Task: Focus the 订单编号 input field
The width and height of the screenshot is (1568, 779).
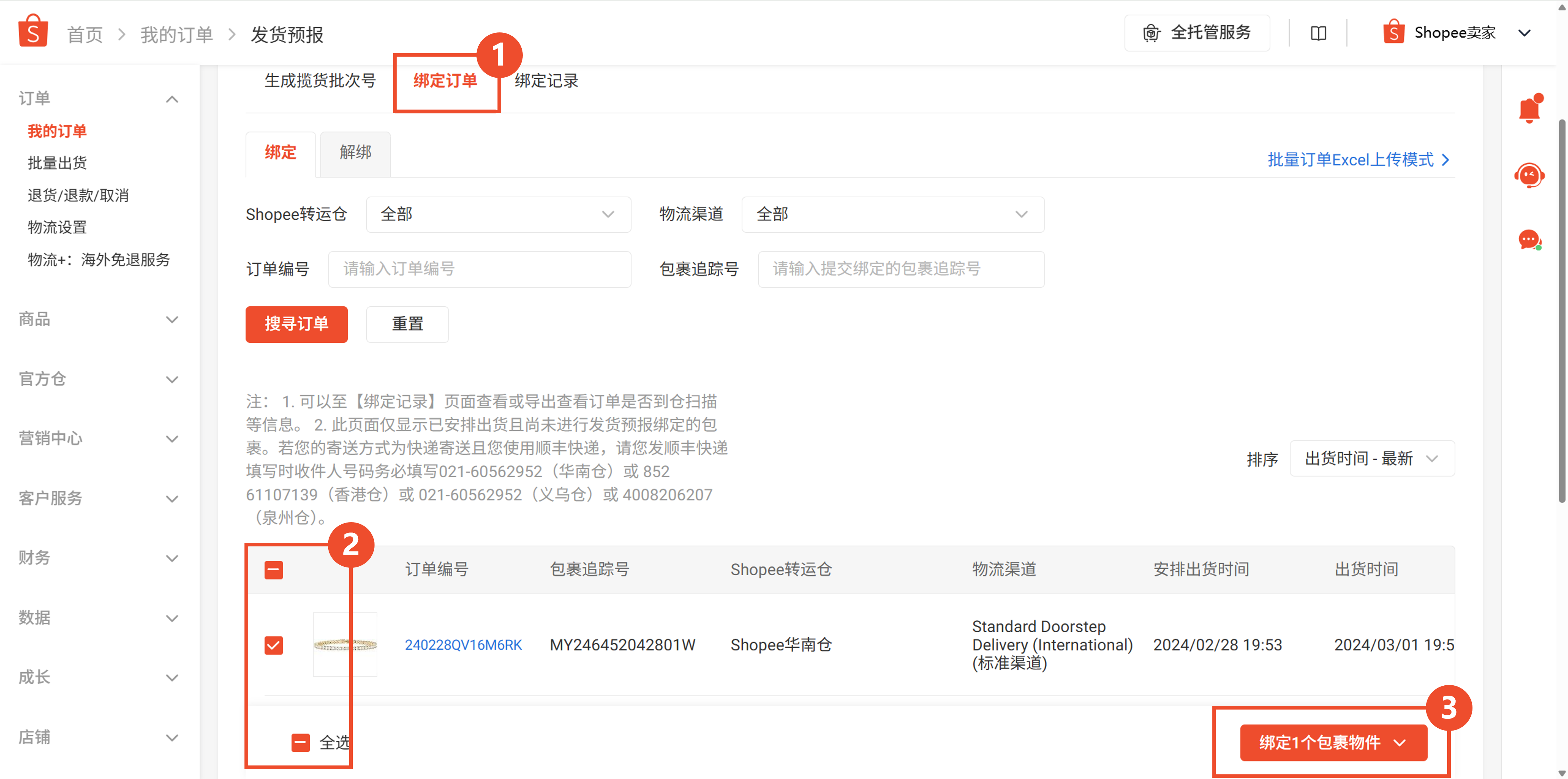Action: pos(480,269)
